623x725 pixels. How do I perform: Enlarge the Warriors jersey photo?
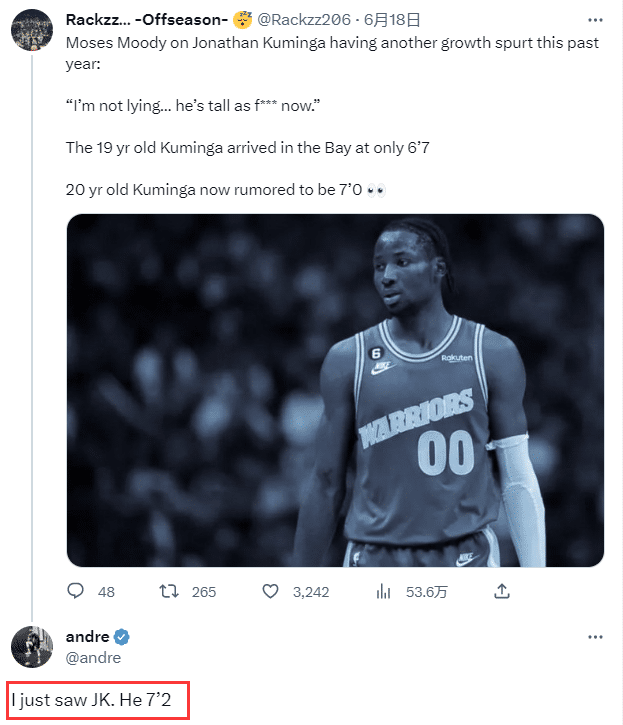pos(335,390)
